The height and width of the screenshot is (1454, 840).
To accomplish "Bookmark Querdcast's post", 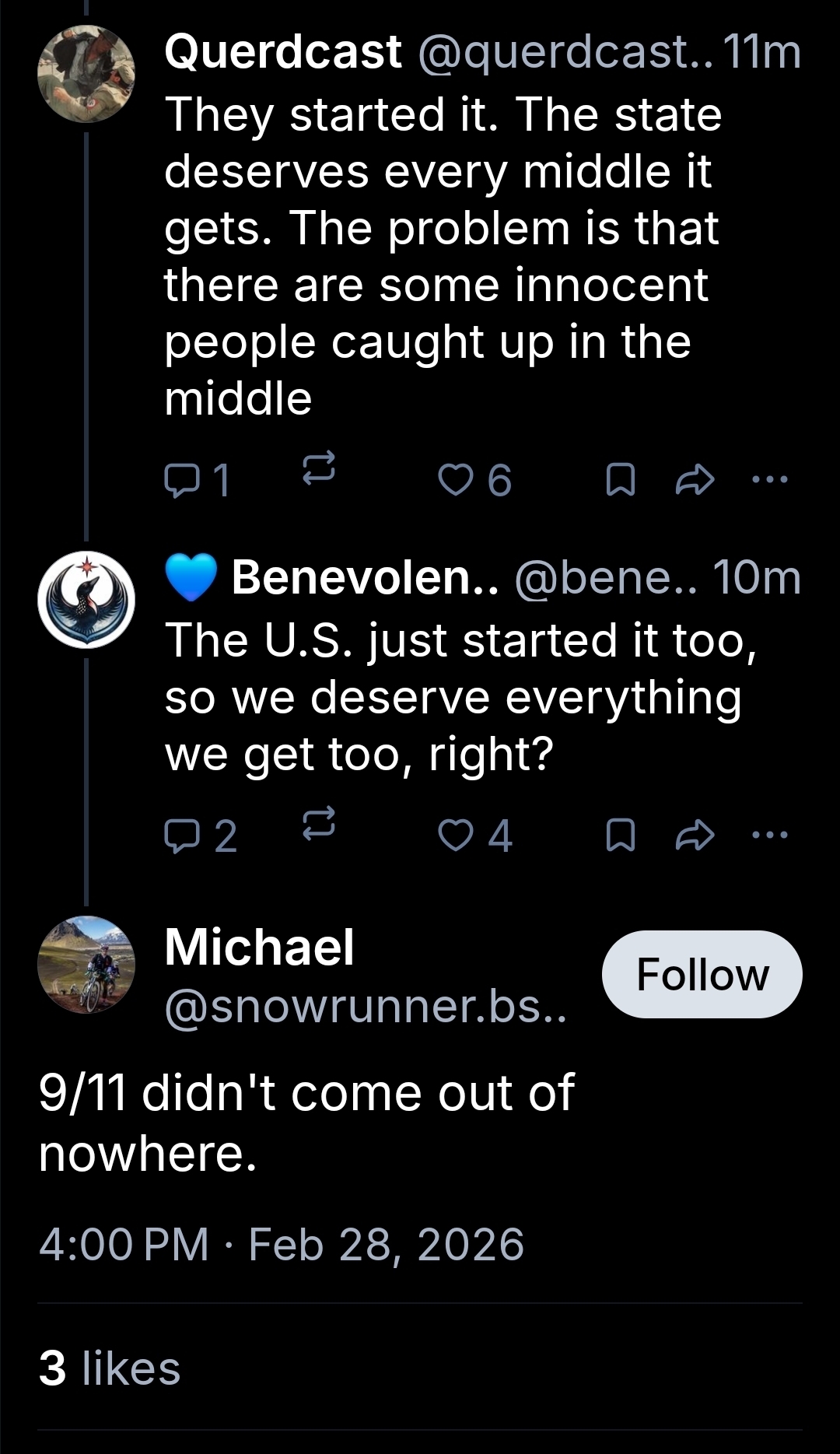I will point(620,479).
